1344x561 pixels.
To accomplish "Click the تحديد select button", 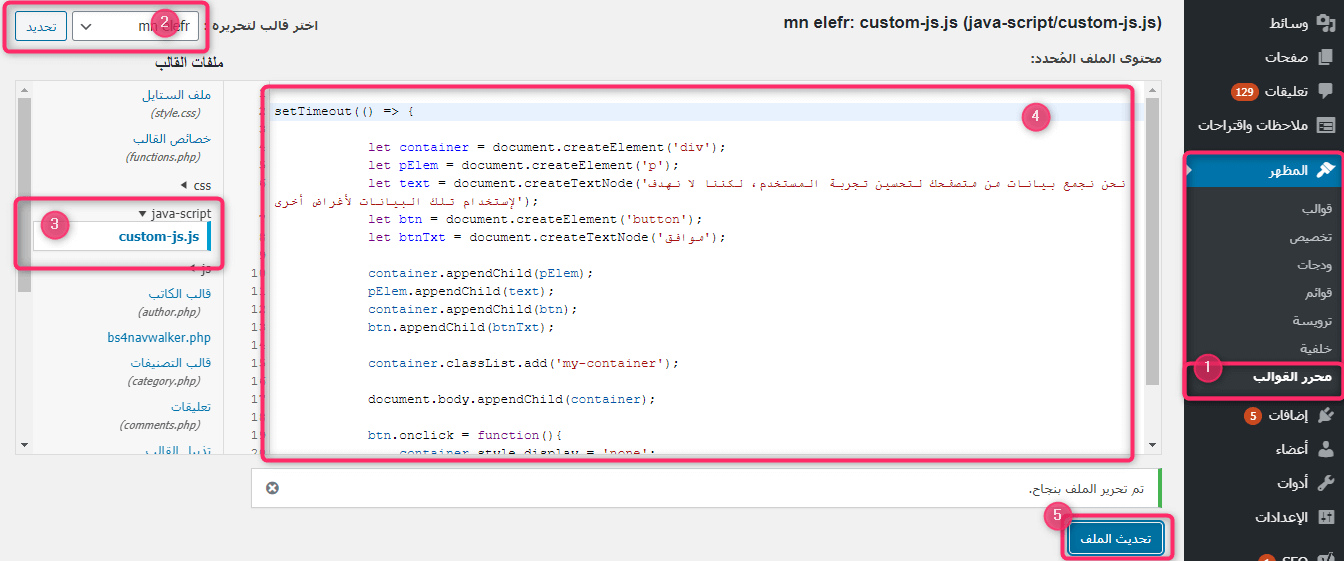I will [x=41, y=26].
